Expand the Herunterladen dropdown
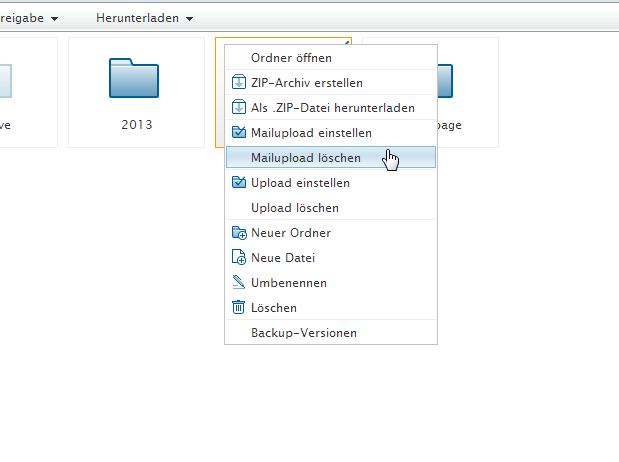The width and height of the screenshot is (619, 462). (144, 18)
